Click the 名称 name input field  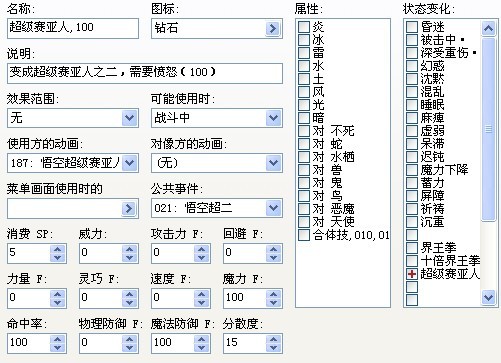coord(73,28)
